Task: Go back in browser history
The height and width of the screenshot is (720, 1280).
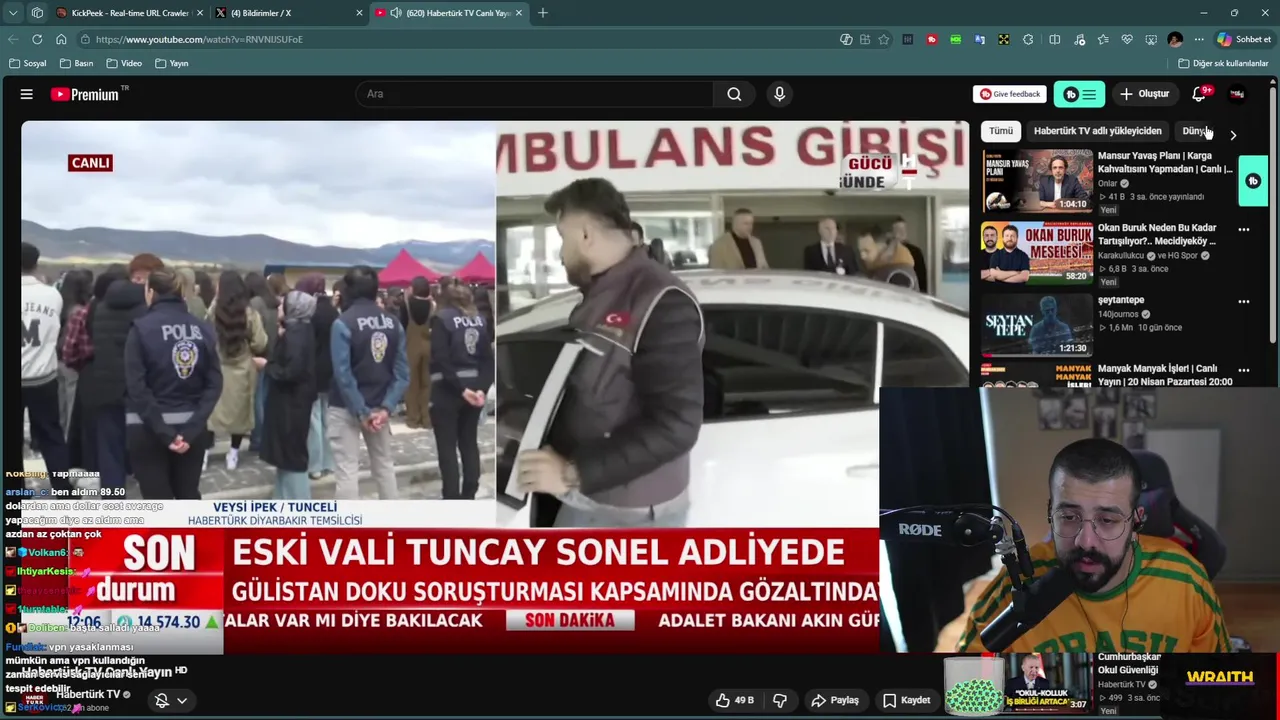Action: (x=13, y=39)
